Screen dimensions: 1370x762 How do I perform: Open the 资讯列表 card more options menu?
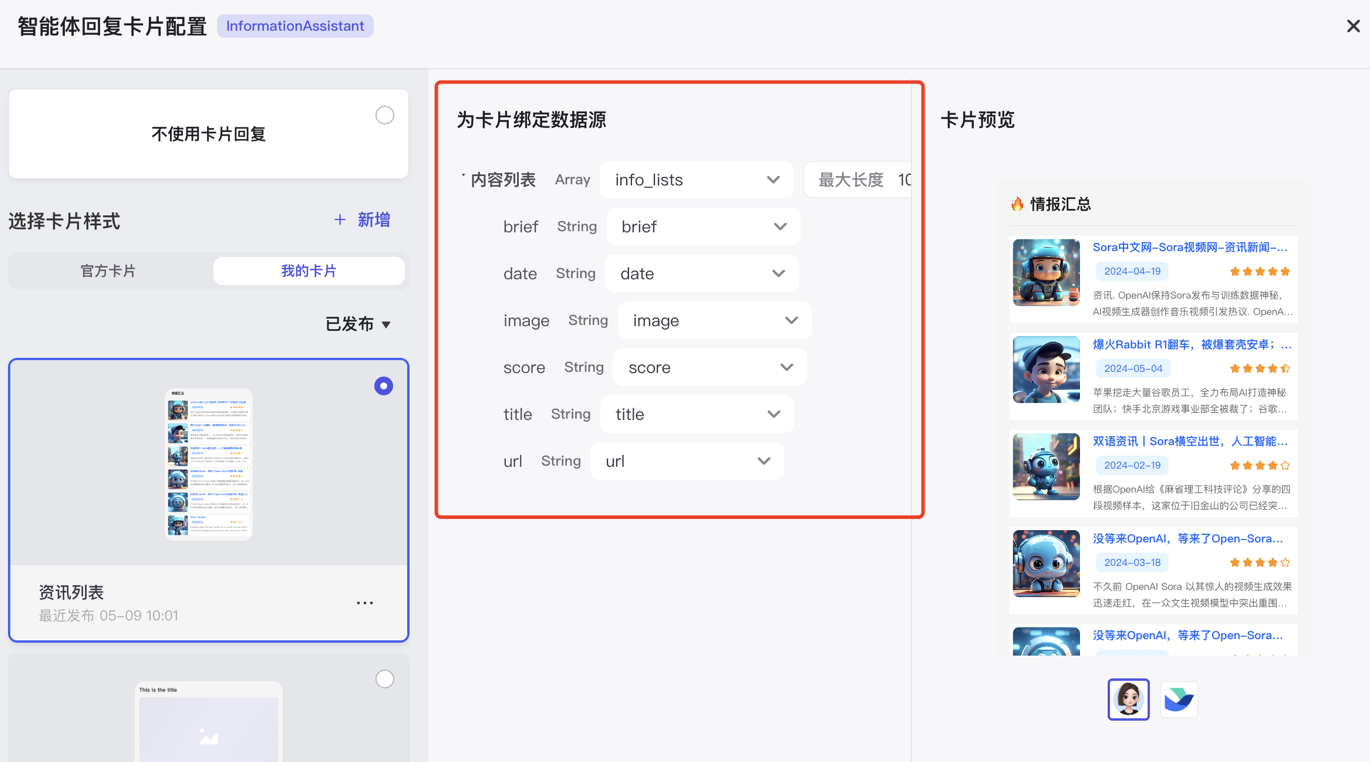[x=365, y=603]
